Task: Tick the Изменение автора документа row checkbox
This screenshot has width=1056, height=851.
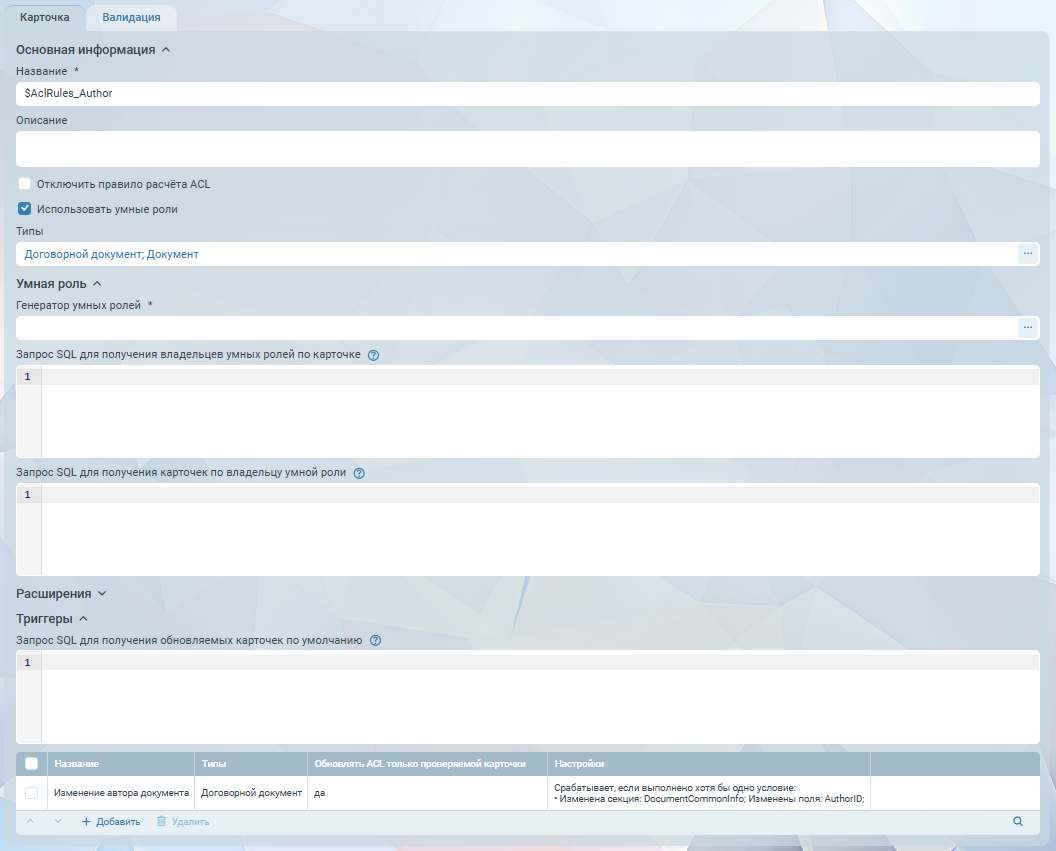Action: (x=31, y=793)
